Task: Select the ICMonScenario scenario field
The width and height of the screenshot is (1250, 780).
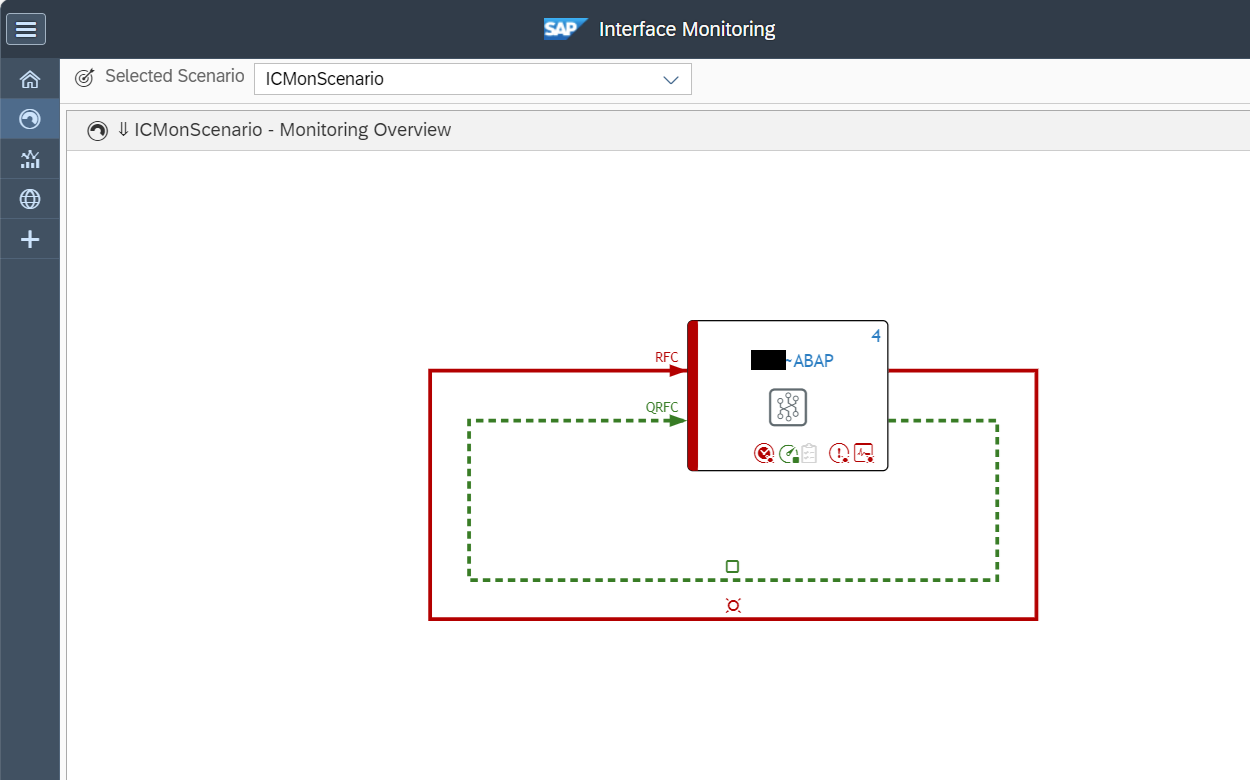Action: point(472,80)
